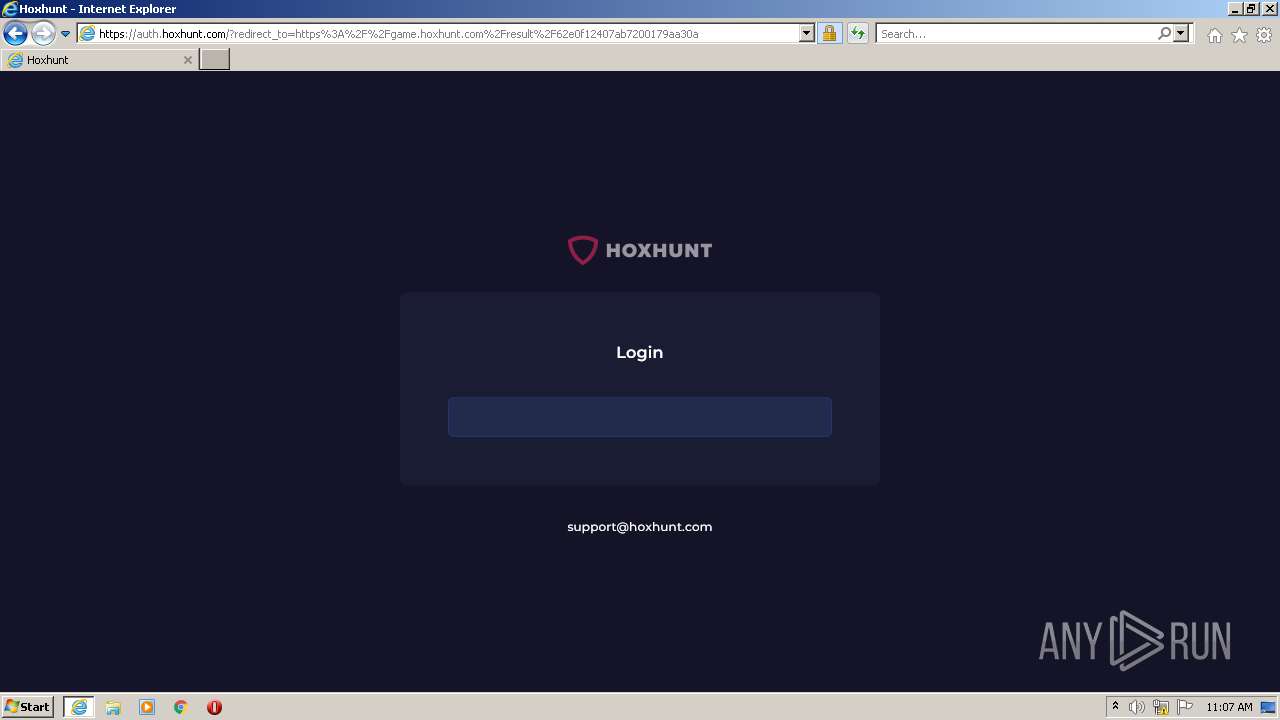The height and width of the screenshot is (720, 1280).
Task: Expand the address bar autocomplete dropdown
Action: (x=807, y=34)
